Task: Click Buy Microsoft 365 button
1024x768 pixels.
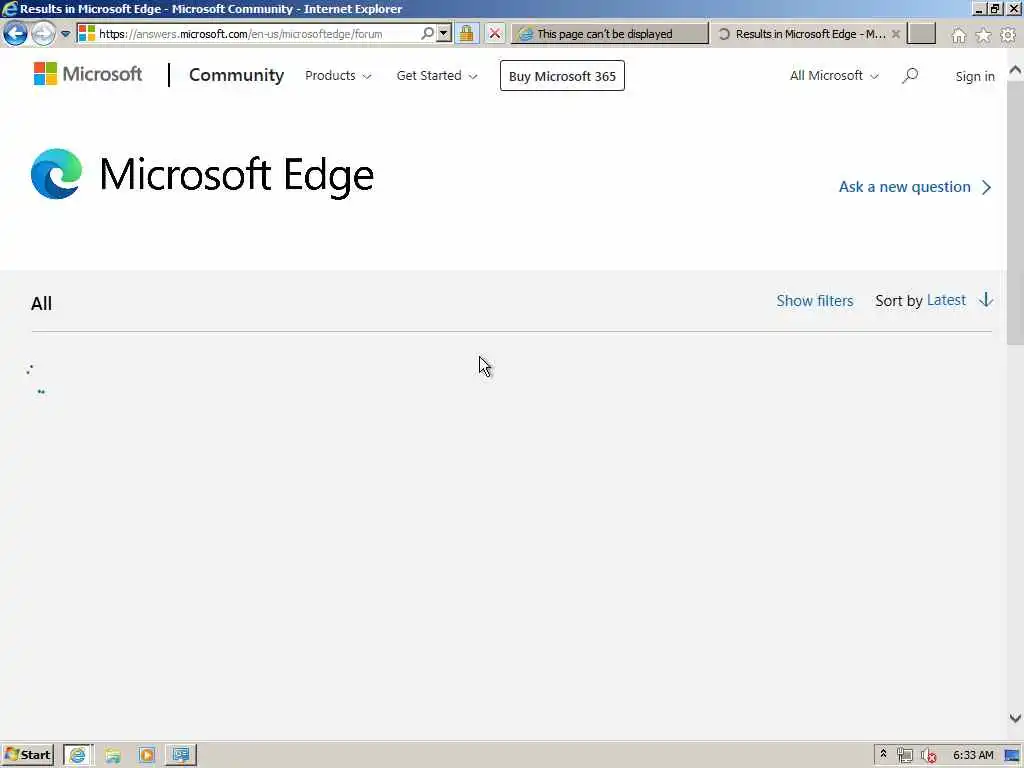Action: pos(562,76)
